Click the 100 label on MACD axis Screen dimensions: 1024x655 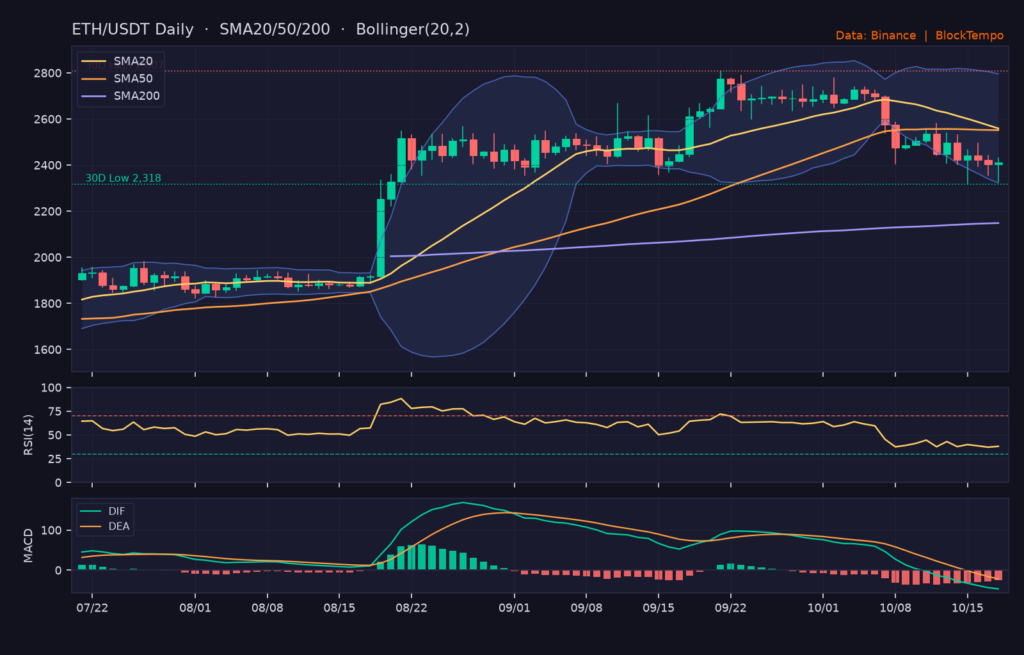(x=51, y=530)
